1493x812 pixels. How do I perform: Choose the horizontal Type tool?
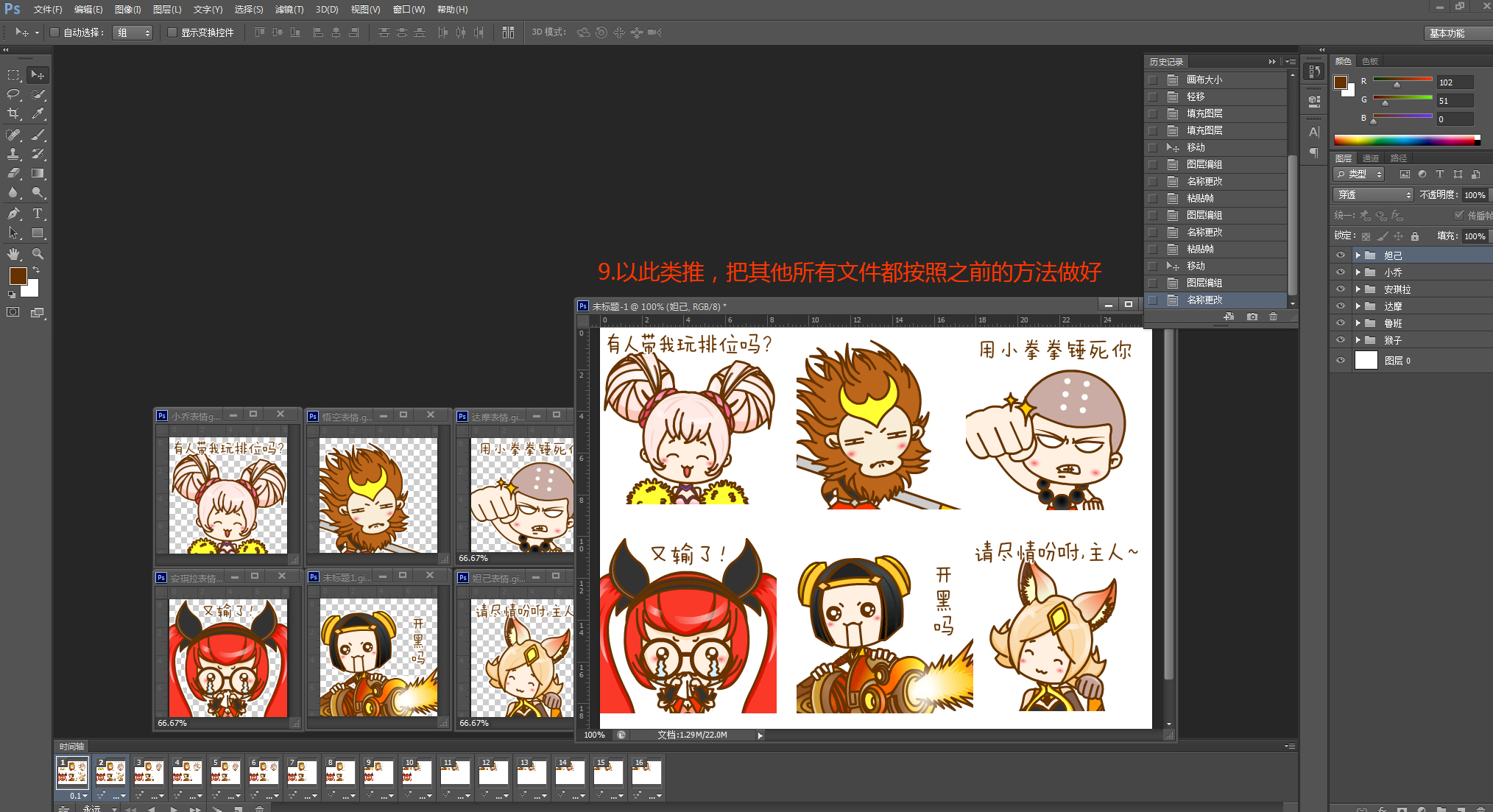(38, 213)
